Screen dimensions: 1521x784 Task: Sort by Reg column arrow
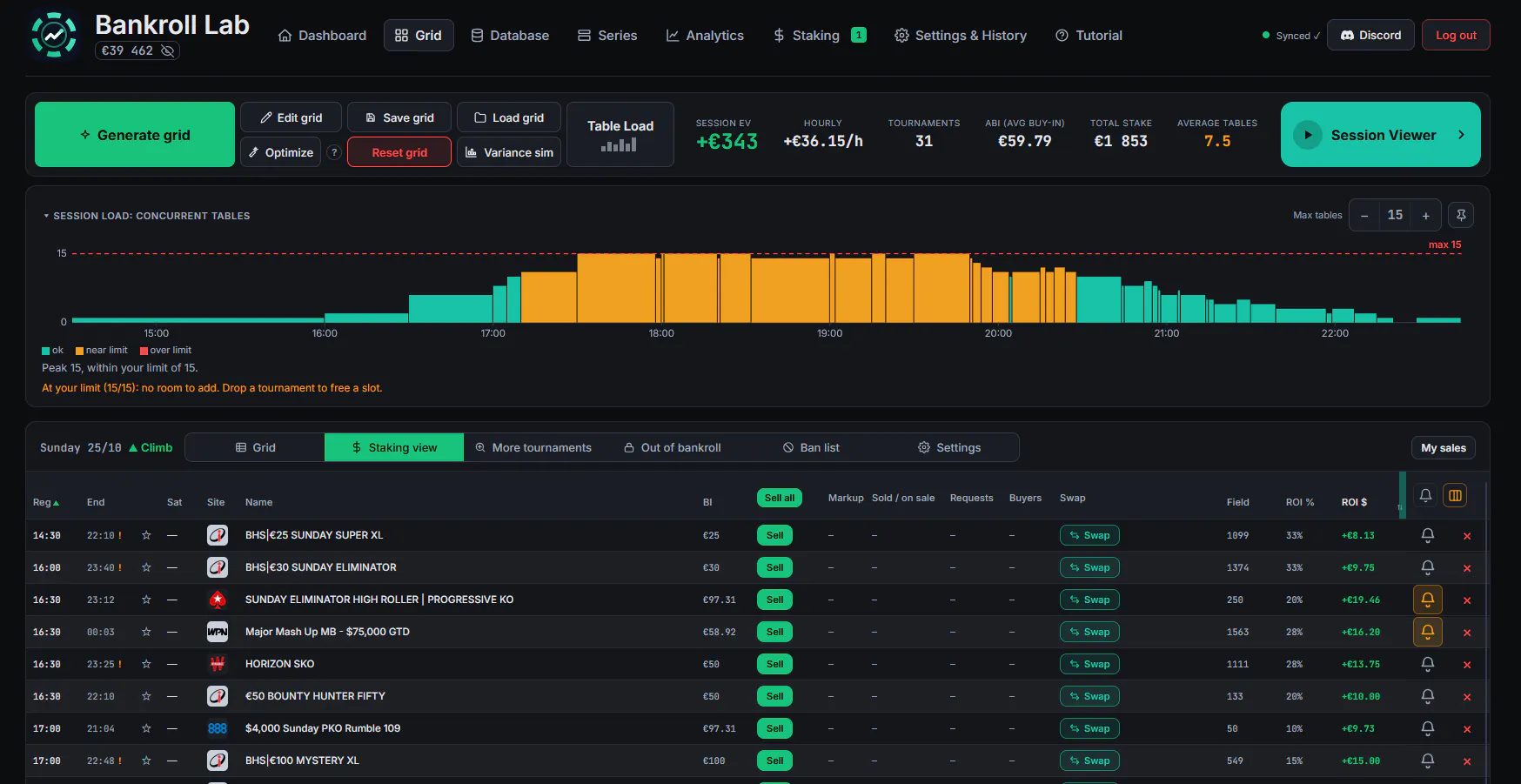click(57, 503)
